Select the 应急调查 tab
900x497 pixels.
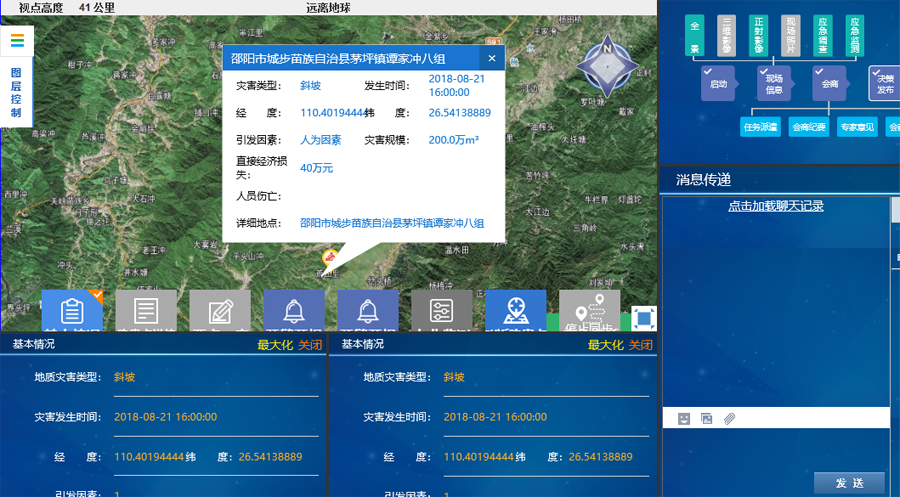(x=822, y=35)
